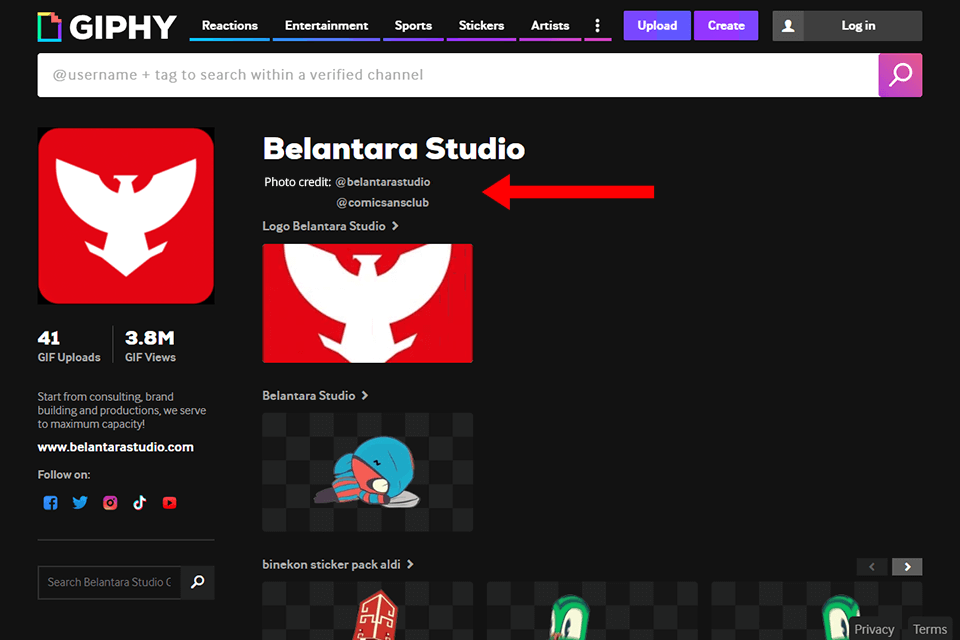
Task: Click the Belantara Studio channel avatar
Action: point(126,216)
